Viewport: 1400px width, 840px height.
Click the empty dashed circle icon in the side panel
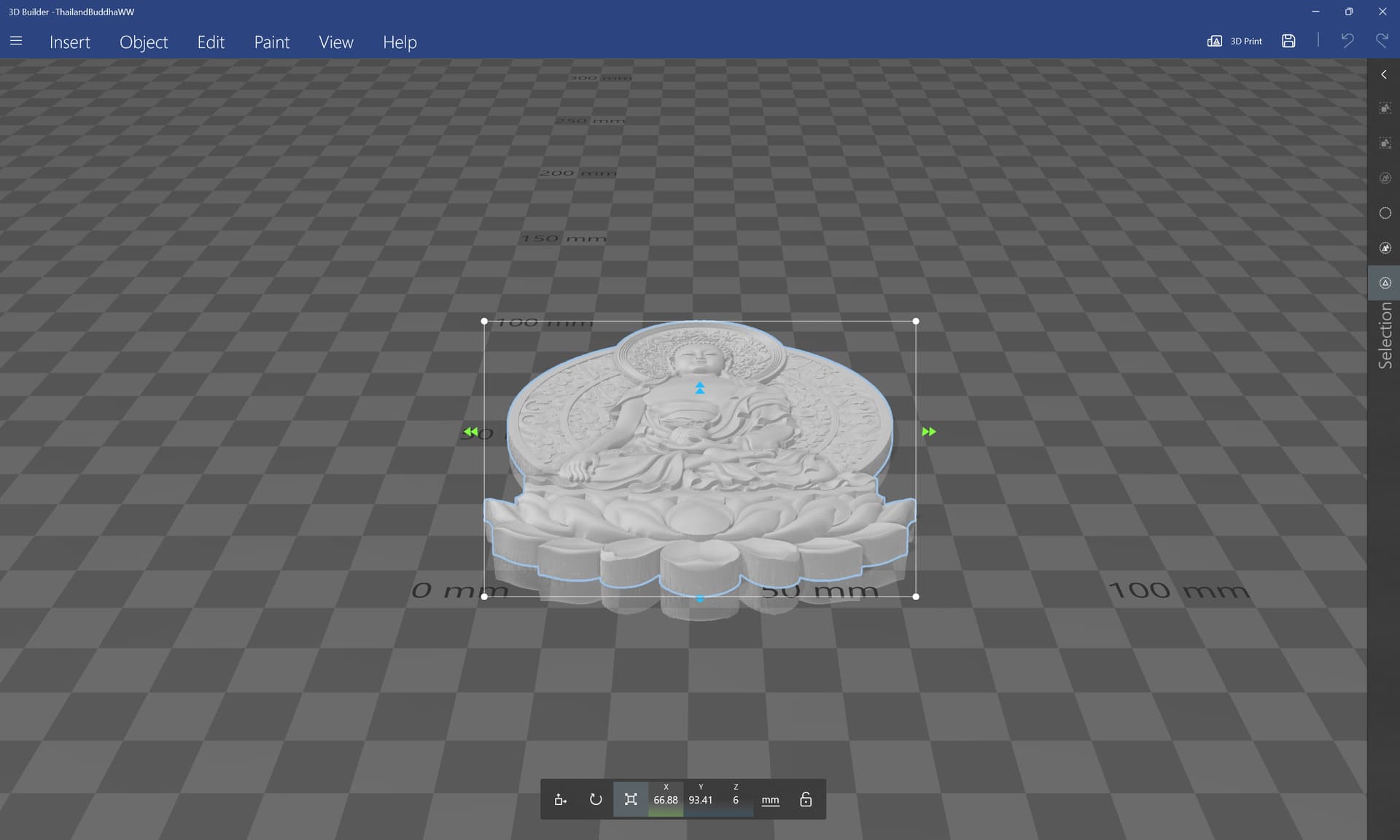pos(1385,213)
